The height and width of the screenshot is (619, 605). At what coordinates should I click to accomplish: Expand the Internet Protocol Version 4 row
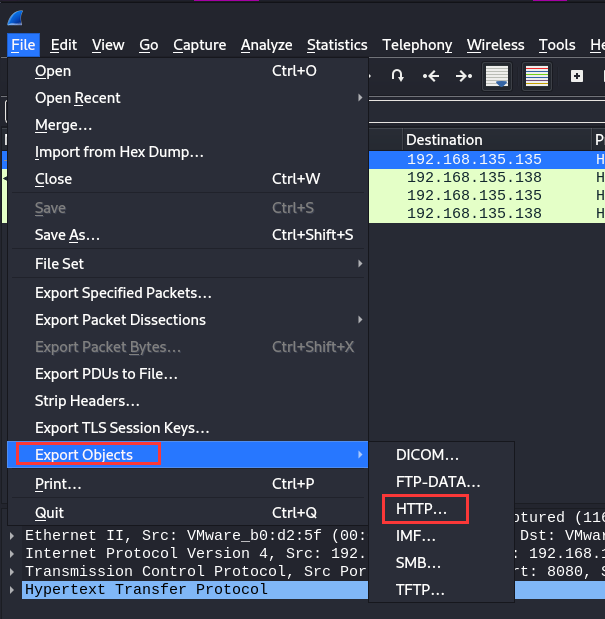[12, 553]
